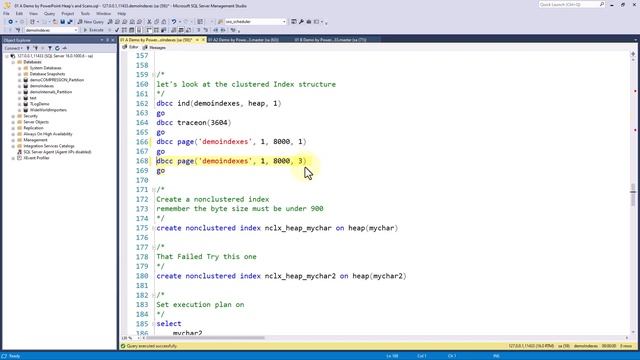640x360 pixels.
Task: Collapse the comment block at line 171
Action: [x=153, y=190]
